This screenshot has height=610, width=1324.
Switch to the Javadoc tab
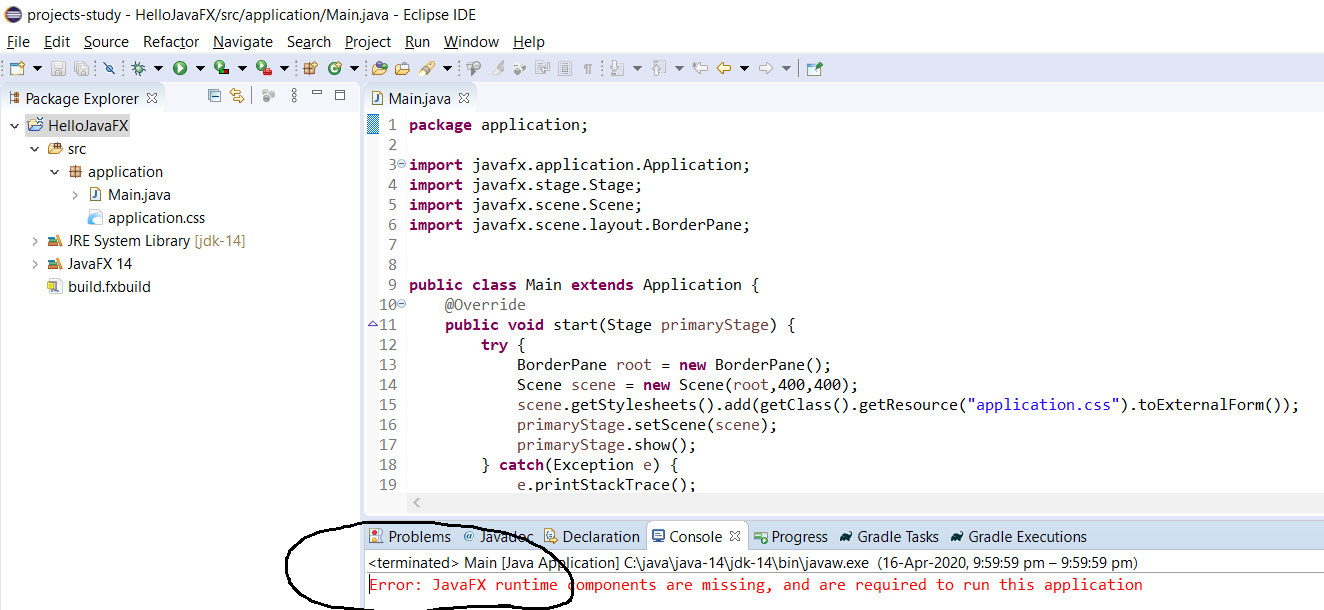[497, 537]
